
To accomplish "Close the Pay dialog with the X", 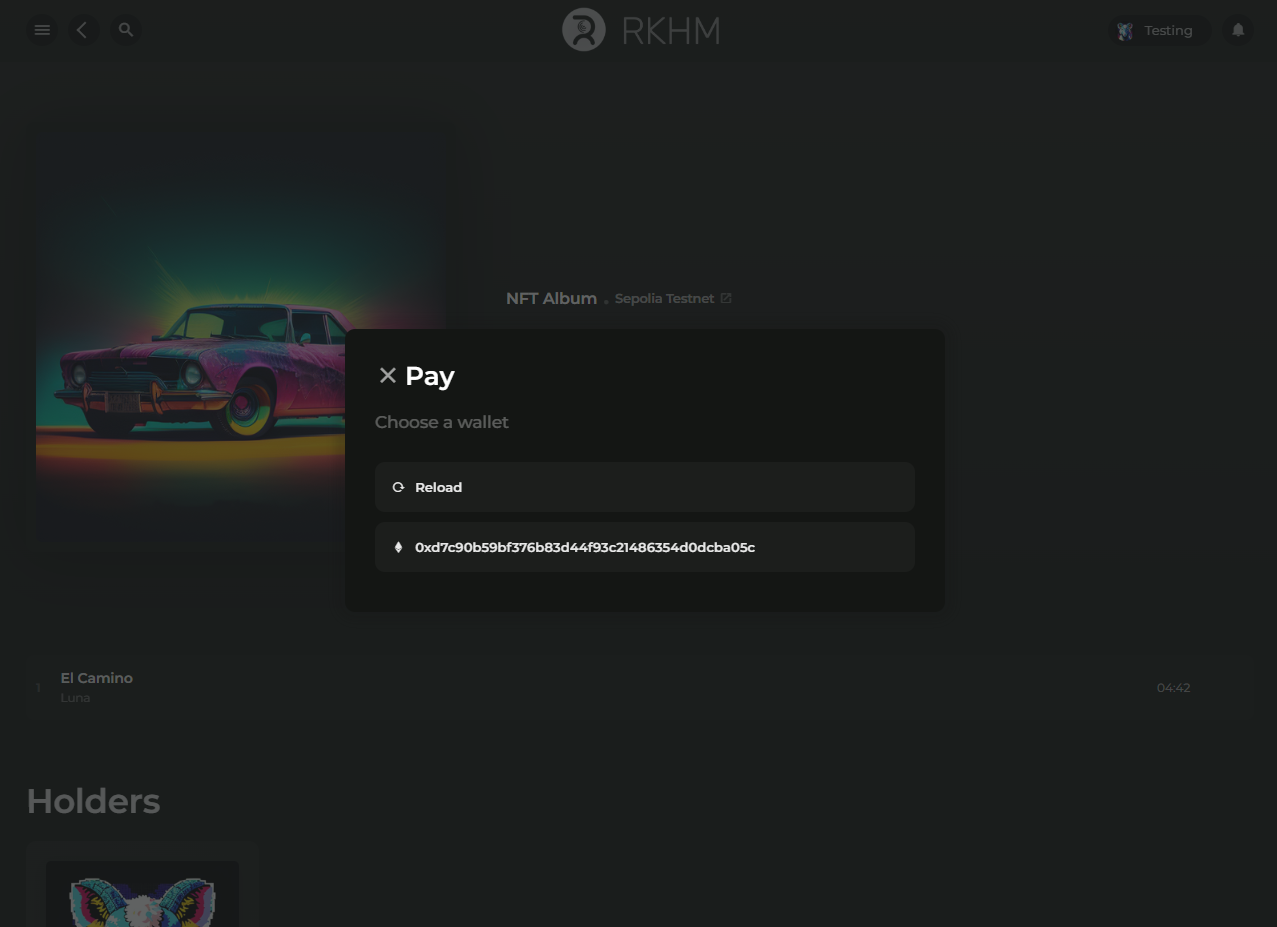I will click(388, 375).
